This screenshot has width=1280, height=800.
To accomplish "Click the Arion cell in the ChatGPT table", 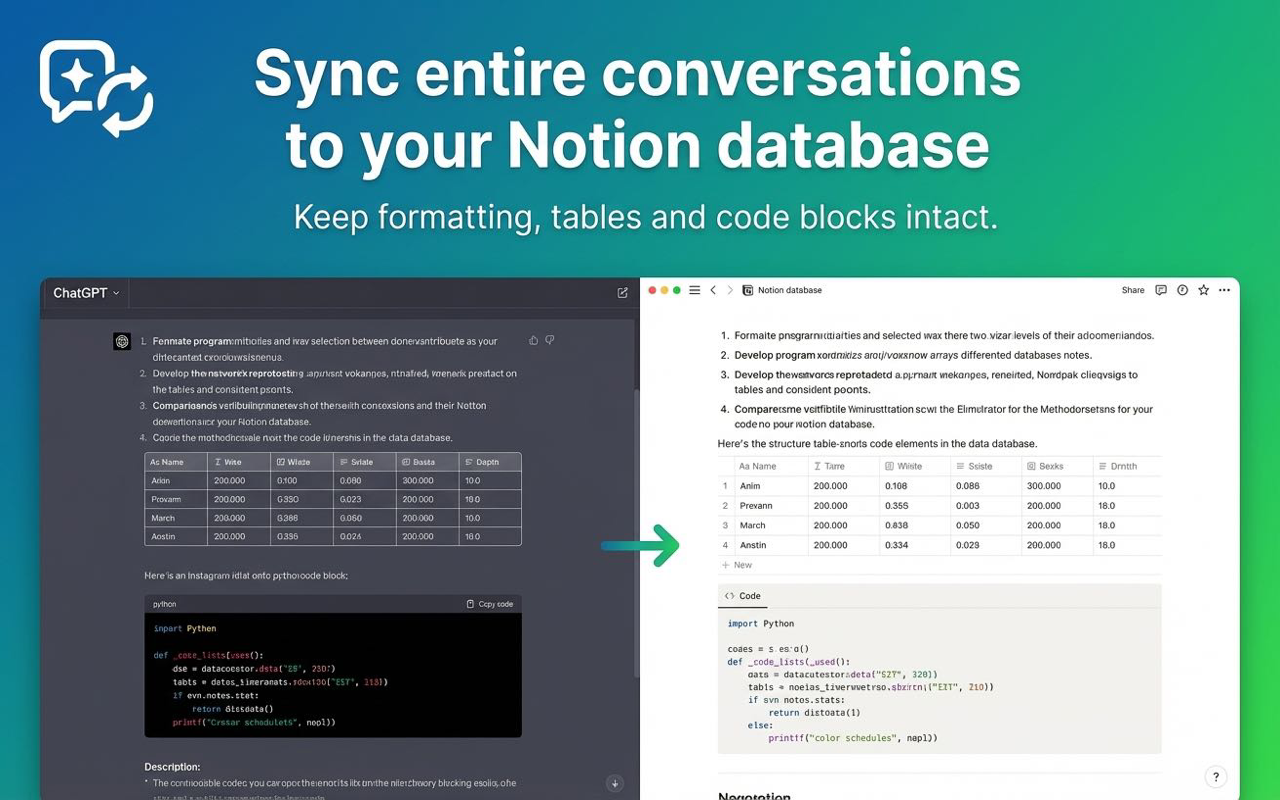I will 176,481.
